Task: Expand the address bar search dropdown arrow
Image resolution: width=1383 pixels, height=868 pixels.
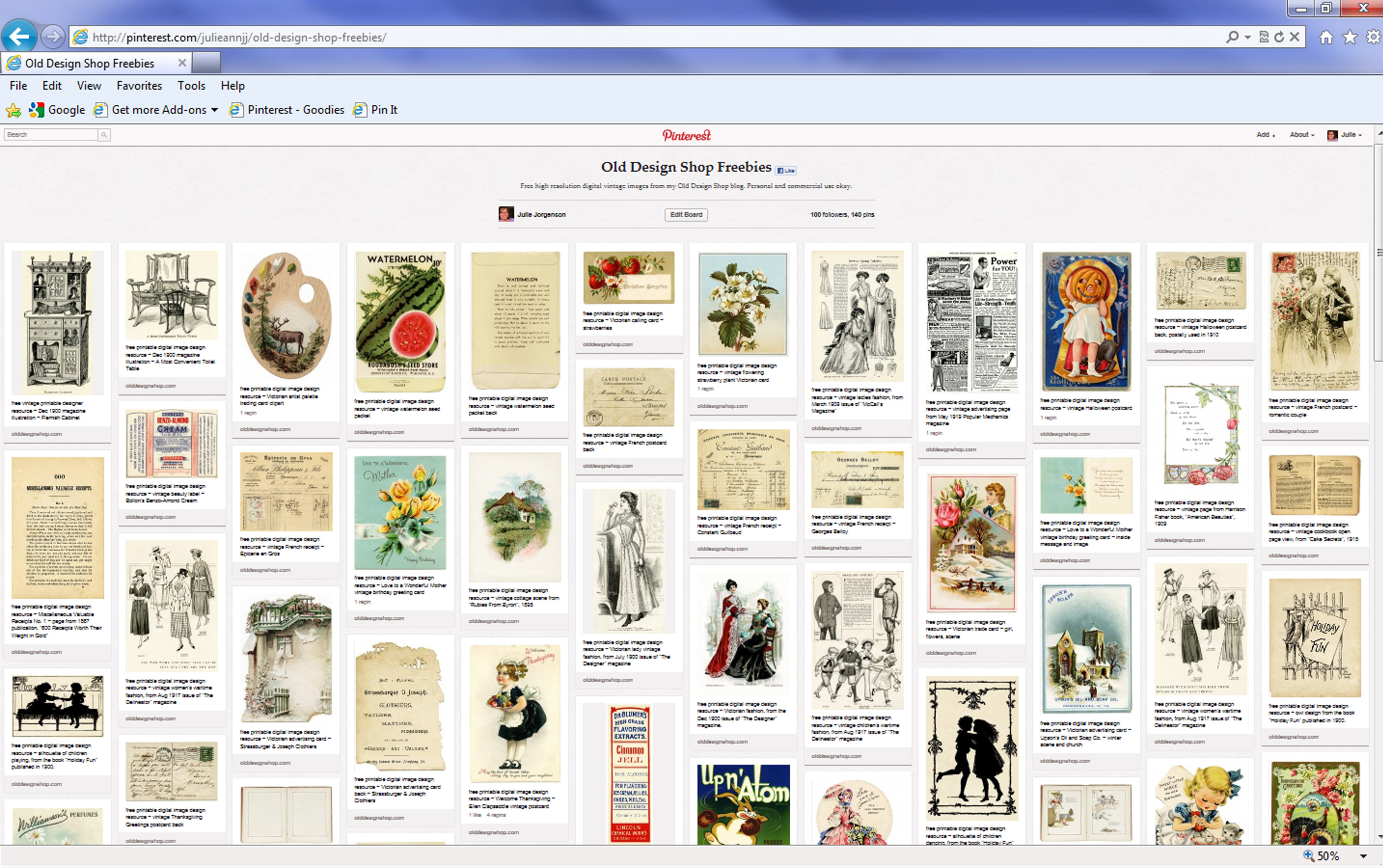Action: (x=1248, y=37)
